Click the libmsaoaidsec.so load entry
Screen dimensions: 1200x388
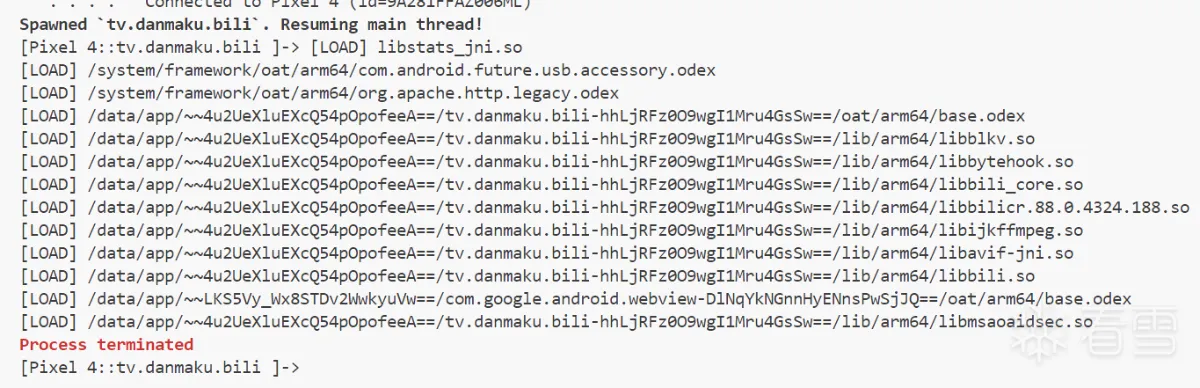[556, 322]
